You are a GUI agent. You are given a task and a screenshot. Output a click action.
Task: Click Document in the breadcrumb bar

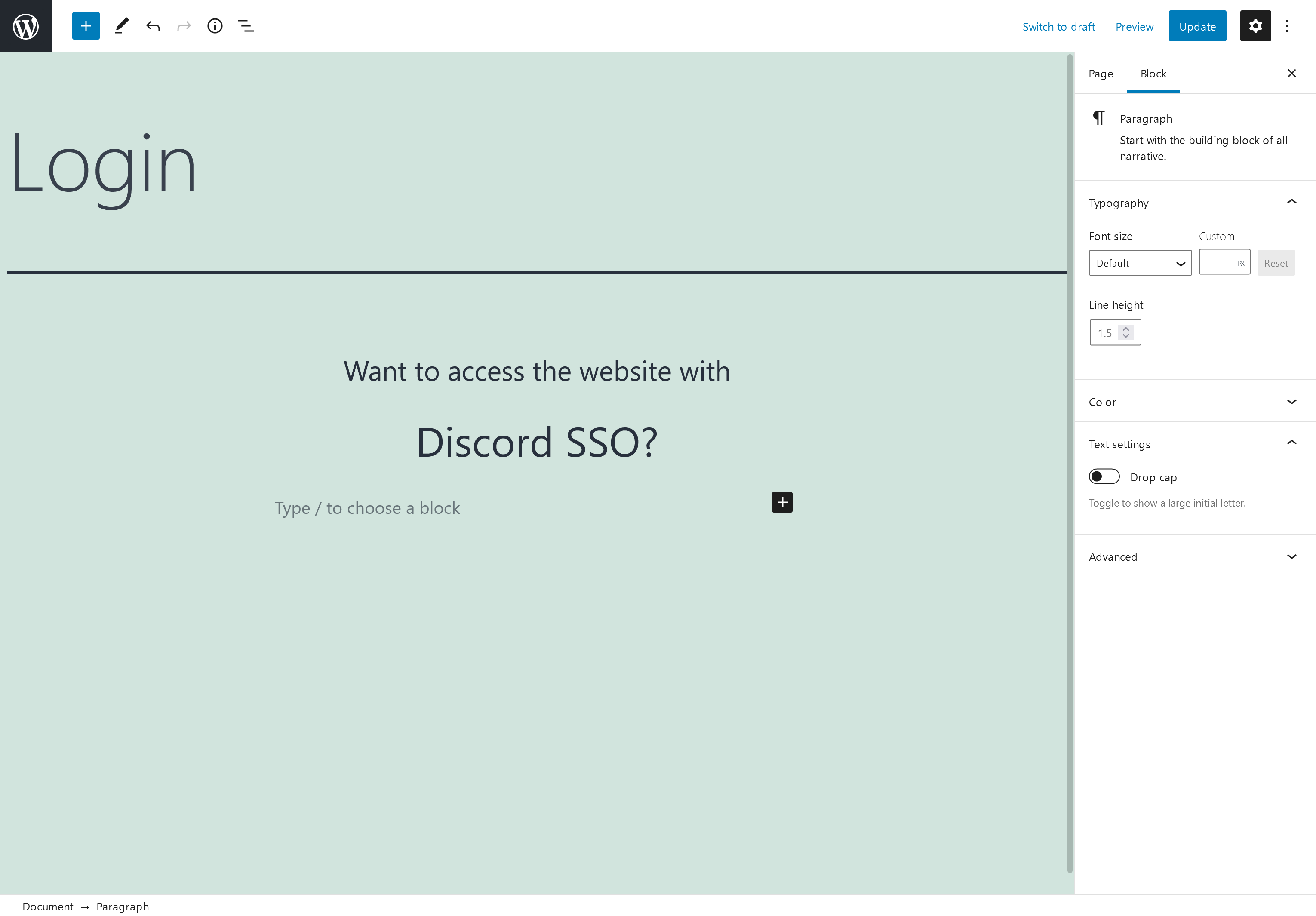point(48,906)
